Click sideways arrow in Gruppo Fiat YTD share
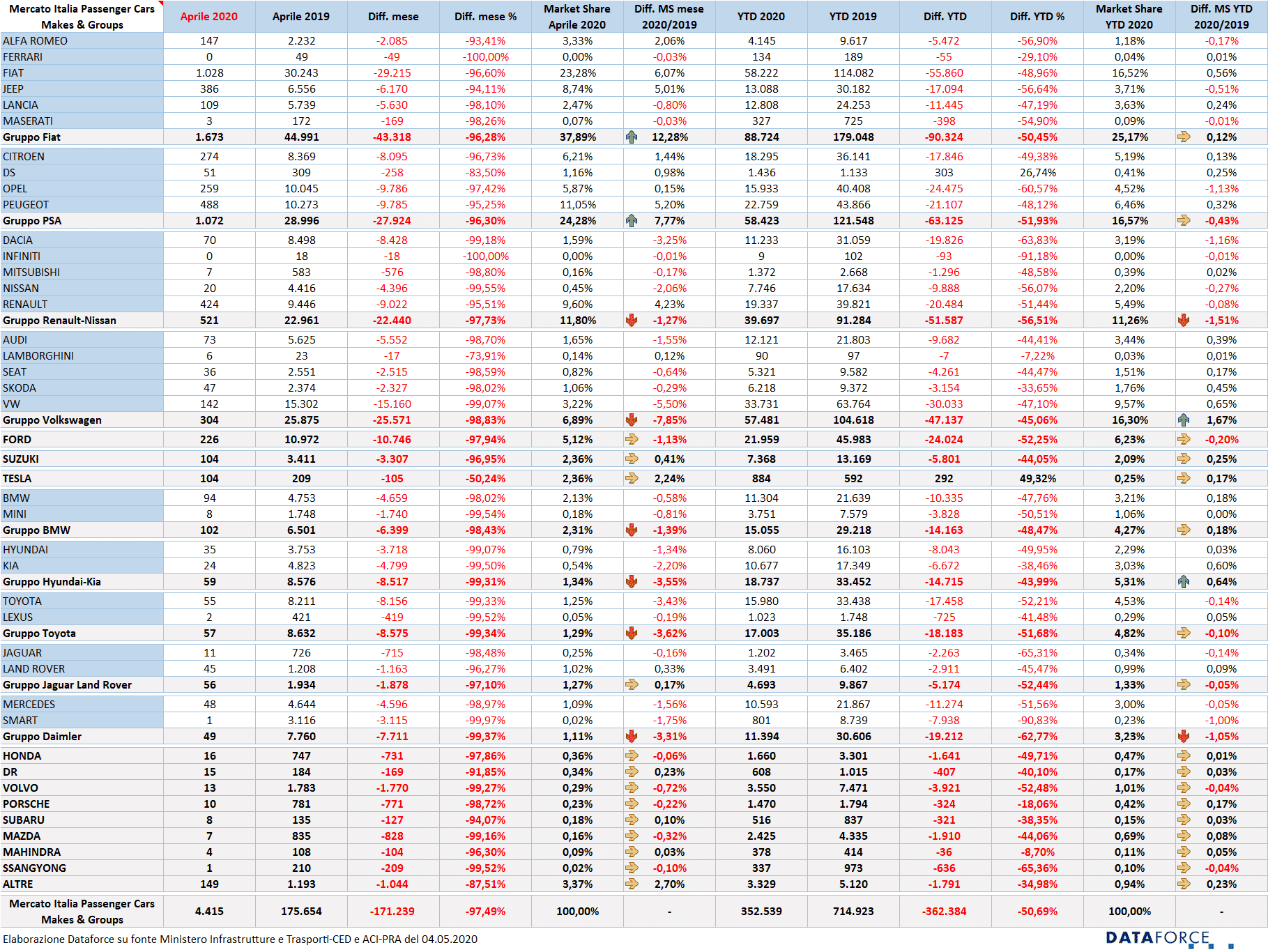The image size is (1268, 952). 1184,137
